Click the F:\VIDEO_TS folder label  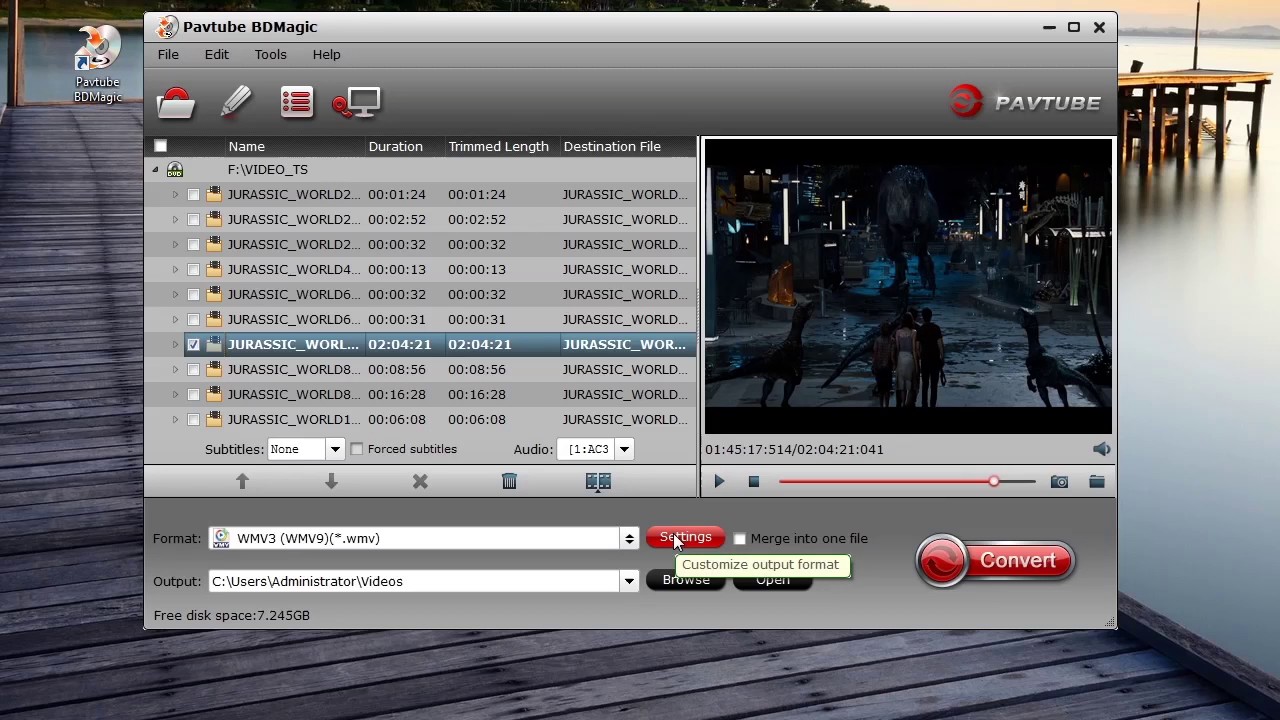pyautogui.click(x=267, y=170)
